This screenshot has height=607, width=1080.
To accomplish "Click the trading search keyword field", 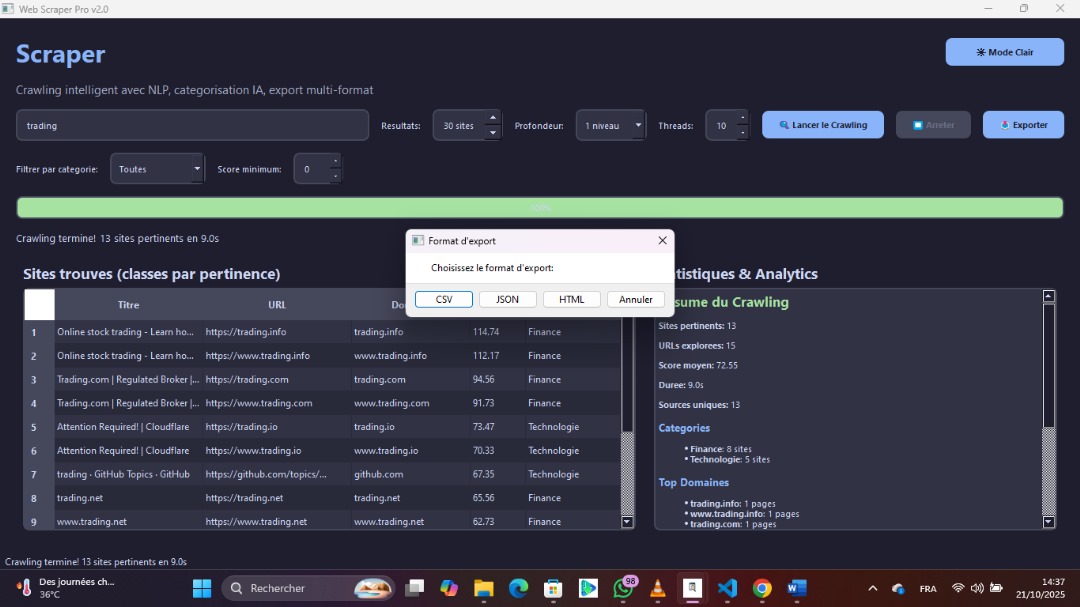I will click(x=192, y=125).
